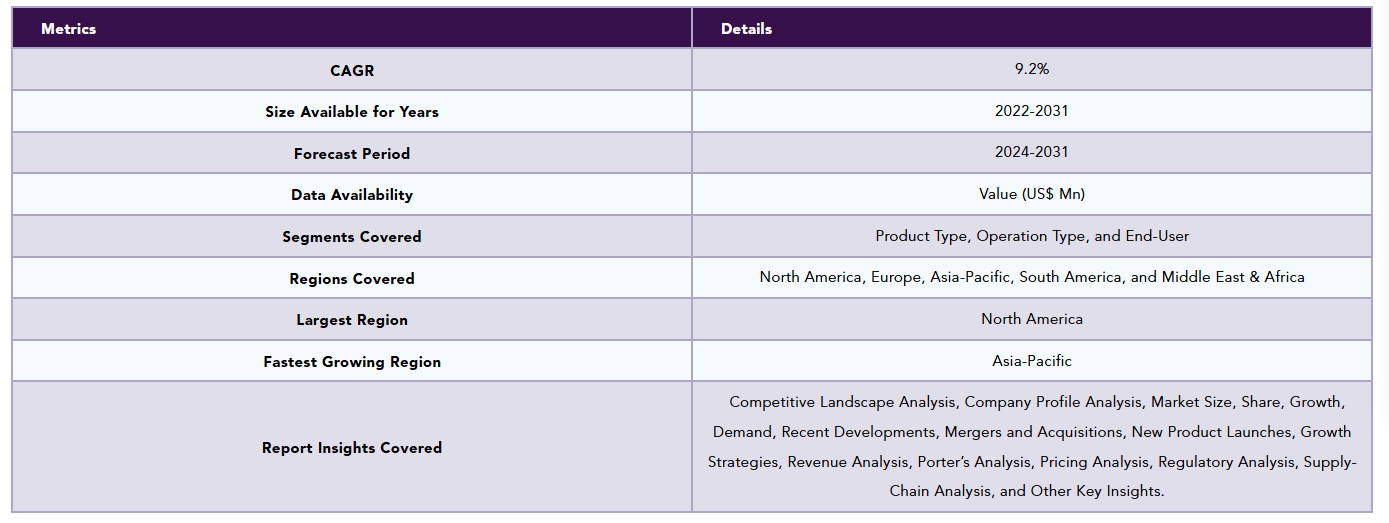Select the Report Insights Covered label
Viewport: 1389px width, 523px height.
352,448
